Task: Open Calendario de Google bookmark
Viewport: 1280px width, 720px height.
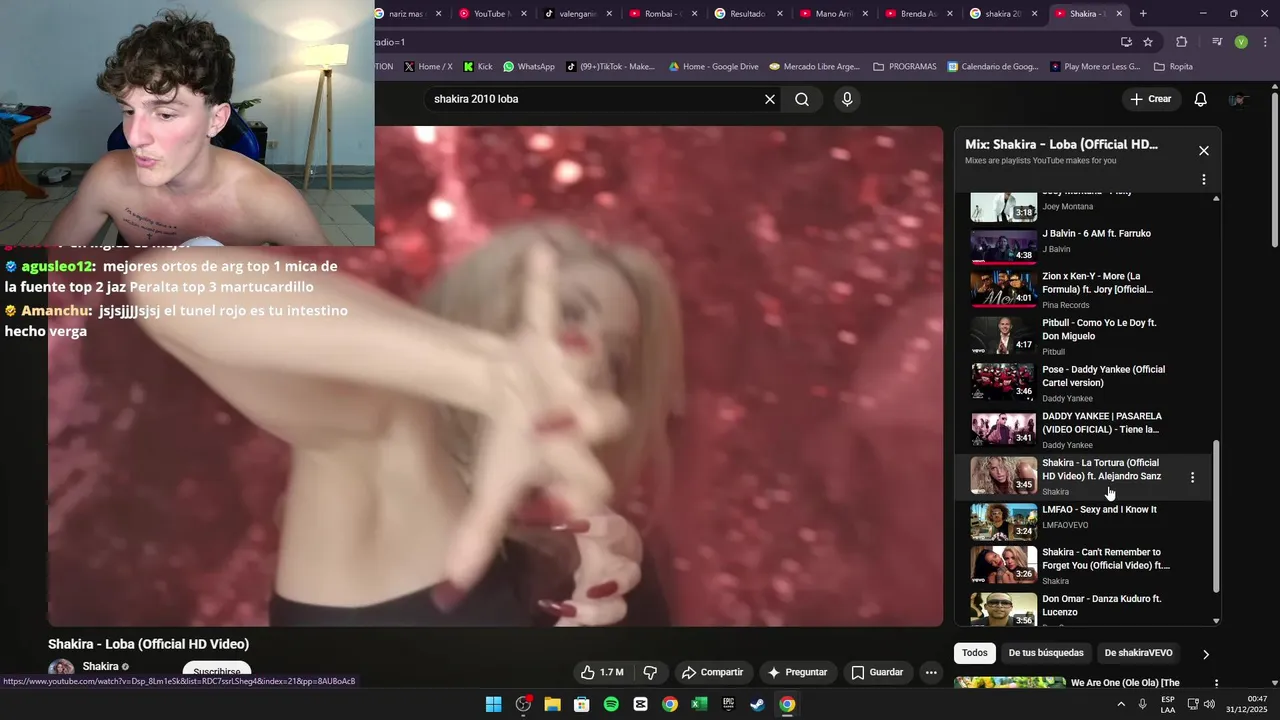Action: point(992,67)
